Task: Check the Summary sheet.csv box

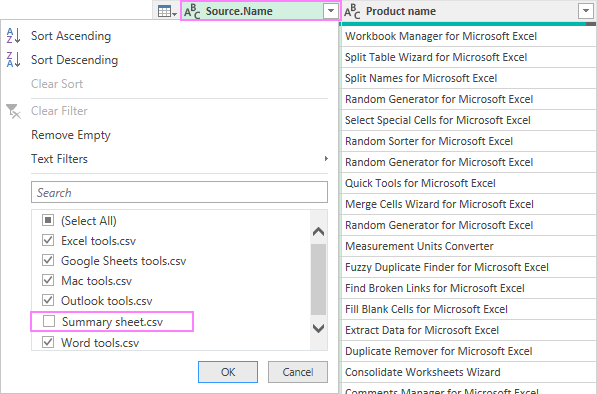Action: (x=49, y=321)
